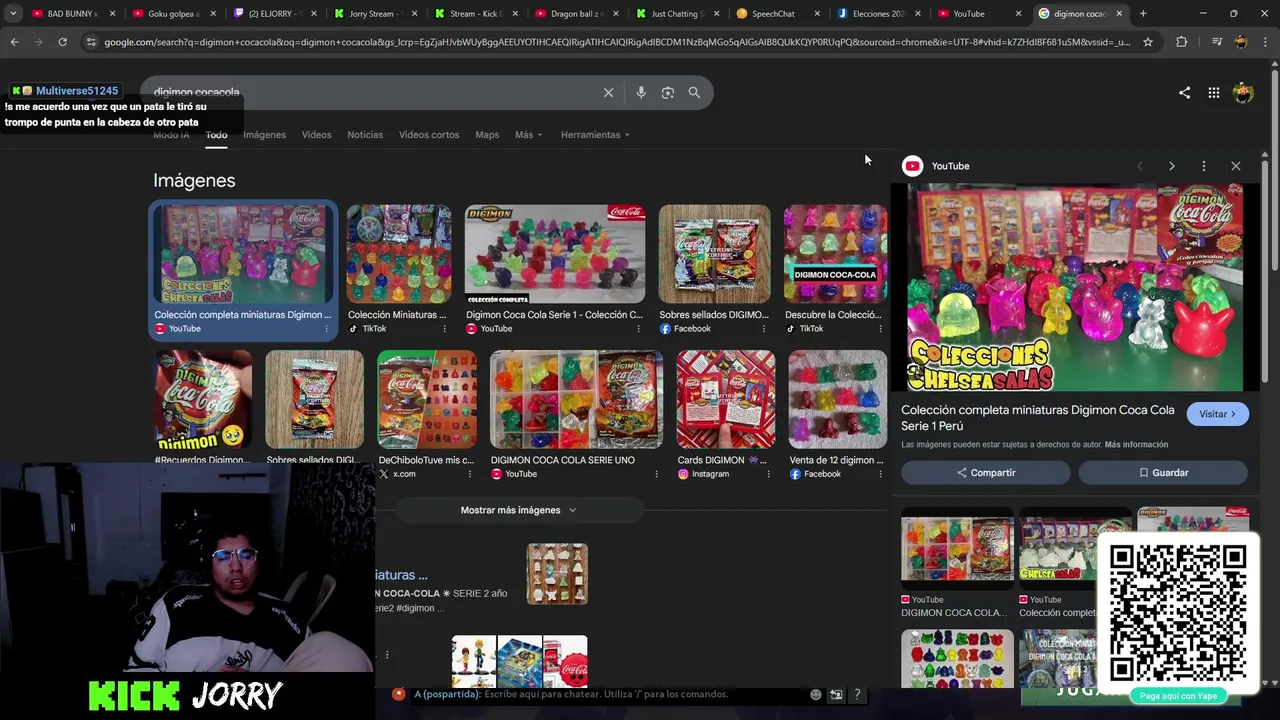This screenshot has width=1280, height=720.
Task: Open the Google account avatar
Action: (x=1243, y=93)
